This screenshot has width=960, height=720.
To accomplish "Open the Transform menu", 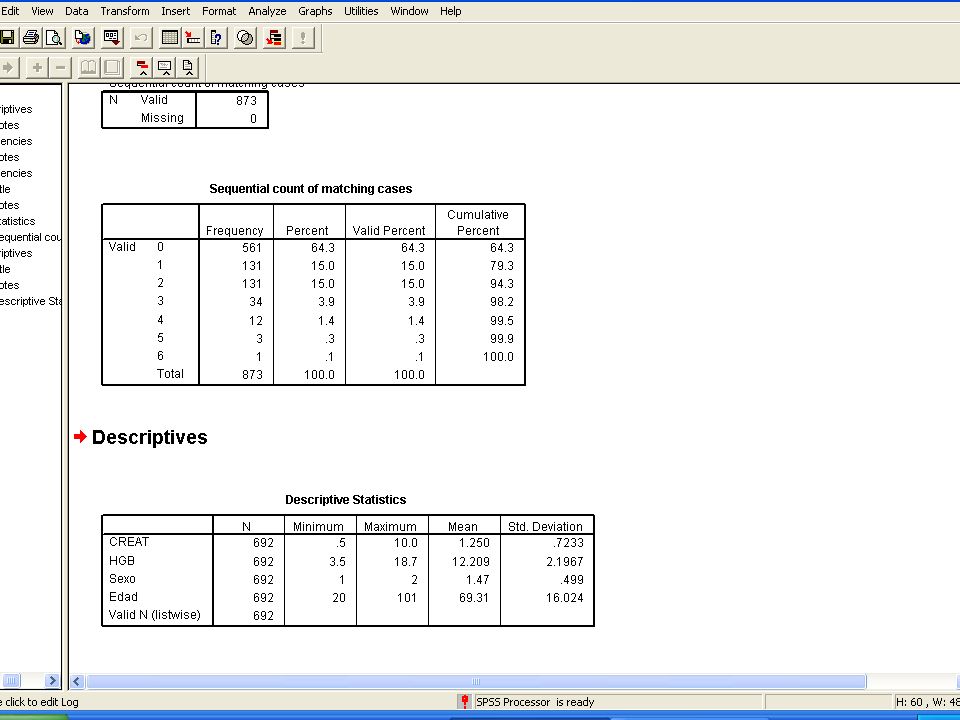I will tap(125, 11).
